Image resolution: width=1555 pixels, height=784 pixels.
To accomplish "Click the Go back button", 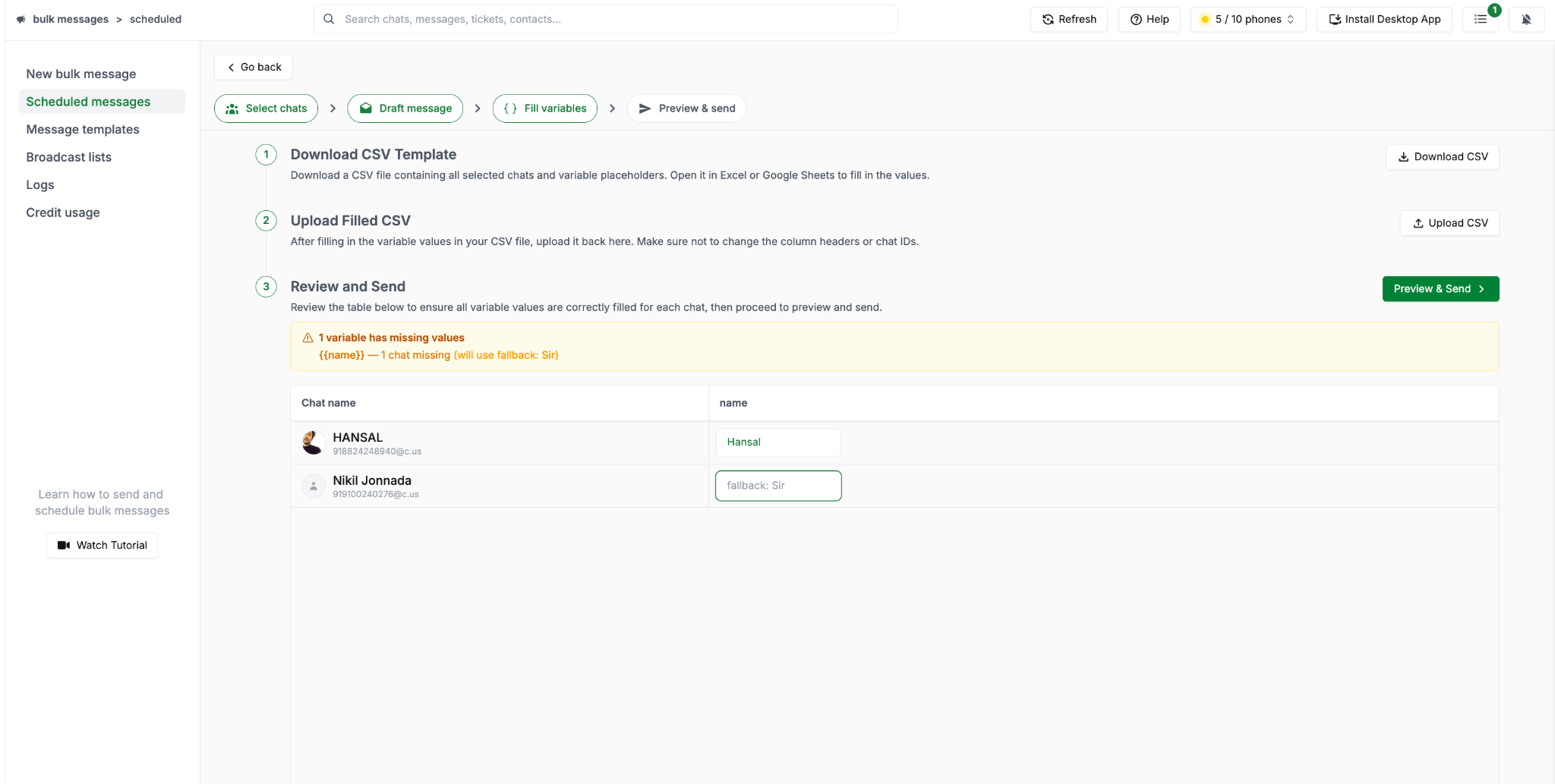I will click(x=254, y=67).
